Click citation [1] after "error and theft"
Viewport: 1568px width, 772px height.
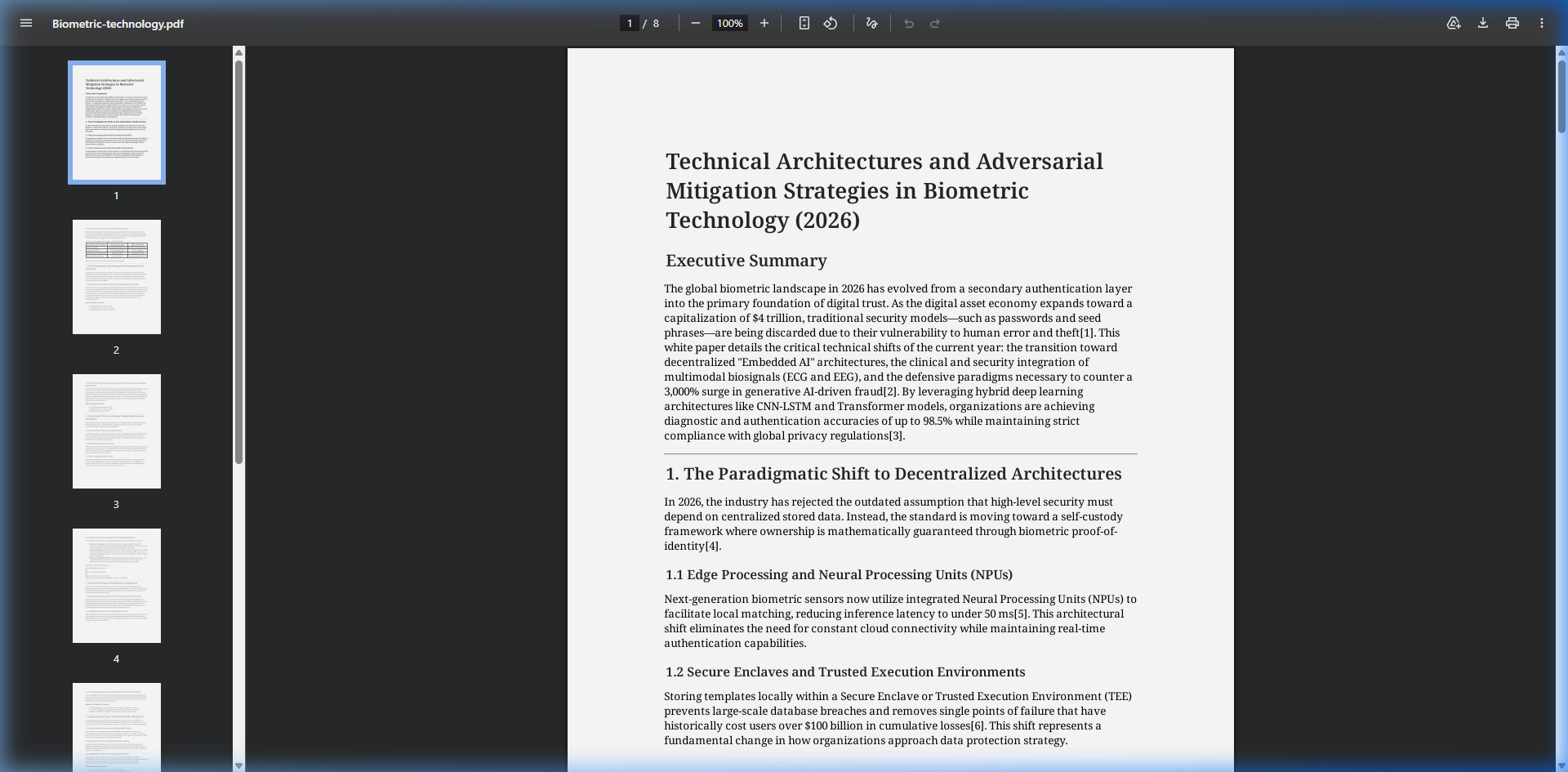coord(1087,333)
